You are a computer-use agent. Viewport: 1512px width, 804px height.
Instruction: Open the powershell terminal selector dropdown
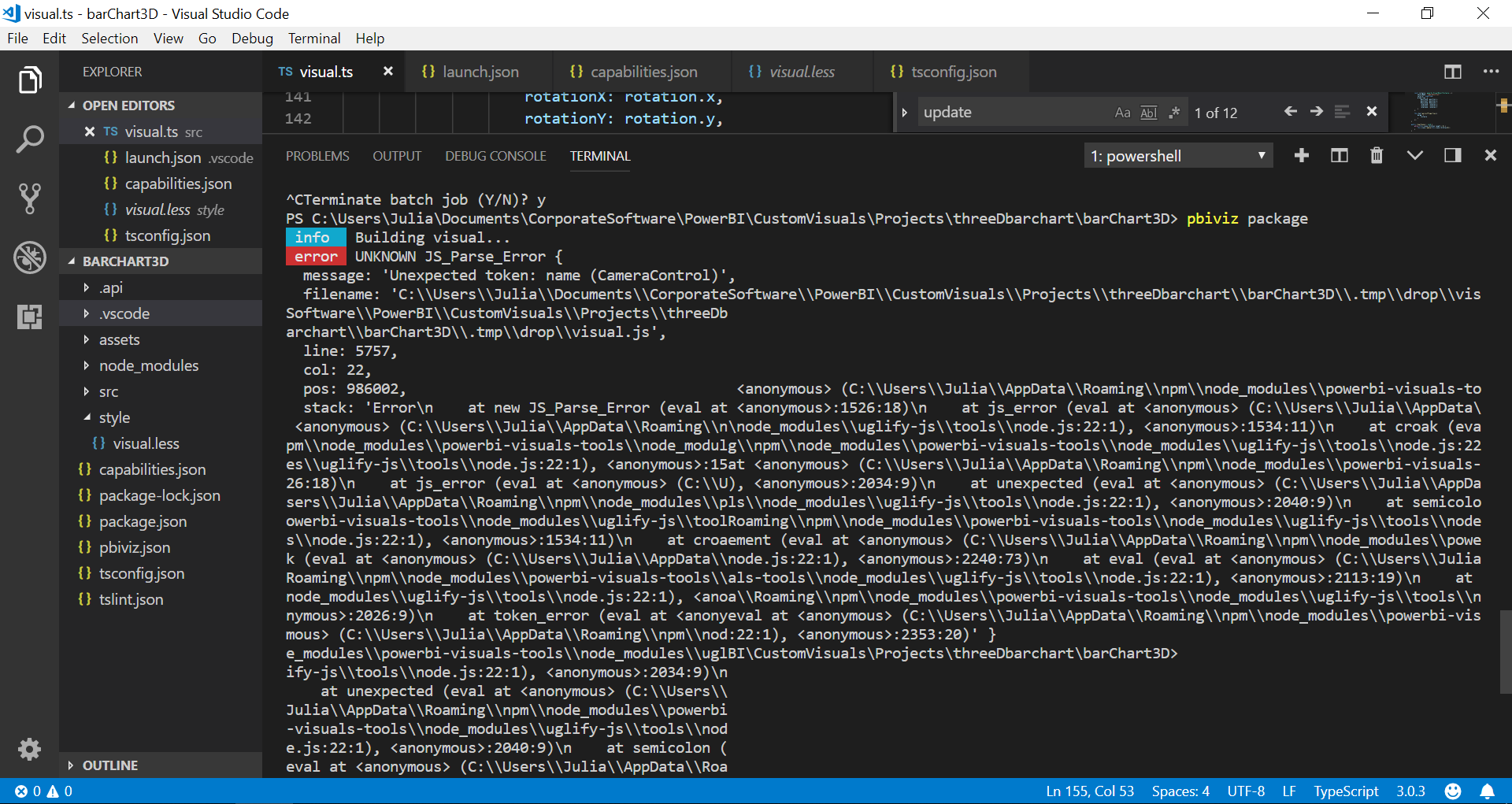pyautogui.click(x=1178, y=156)
